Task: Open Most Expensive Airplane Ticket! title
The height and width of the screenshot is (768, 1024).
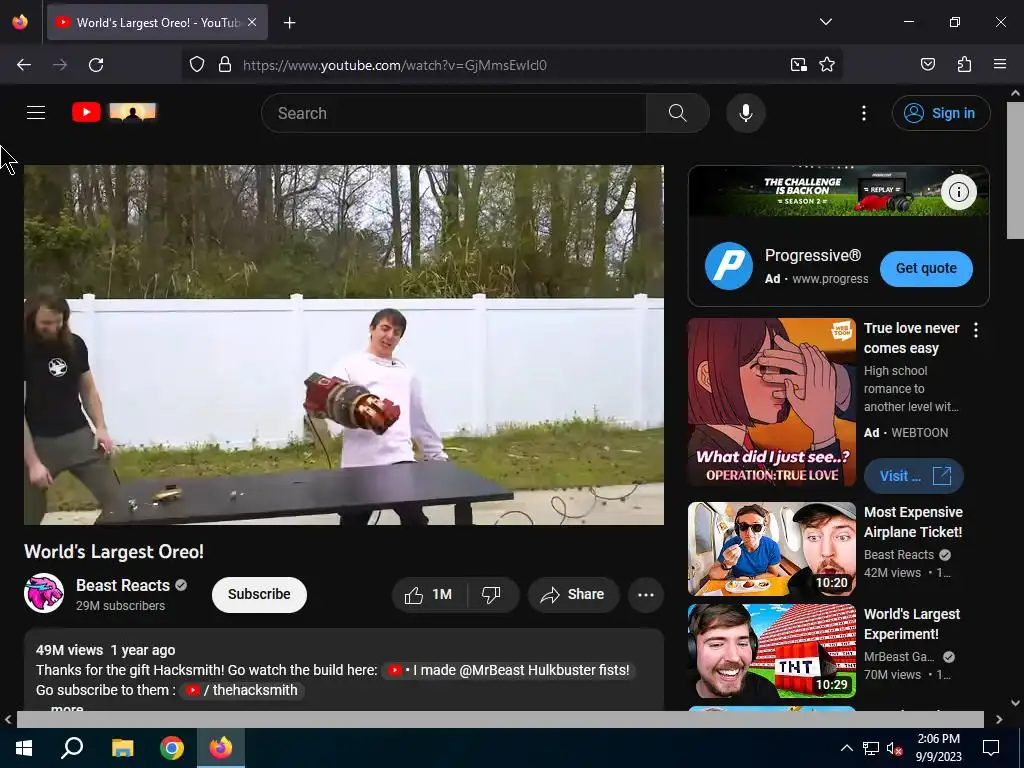Action: pos(913,522)
